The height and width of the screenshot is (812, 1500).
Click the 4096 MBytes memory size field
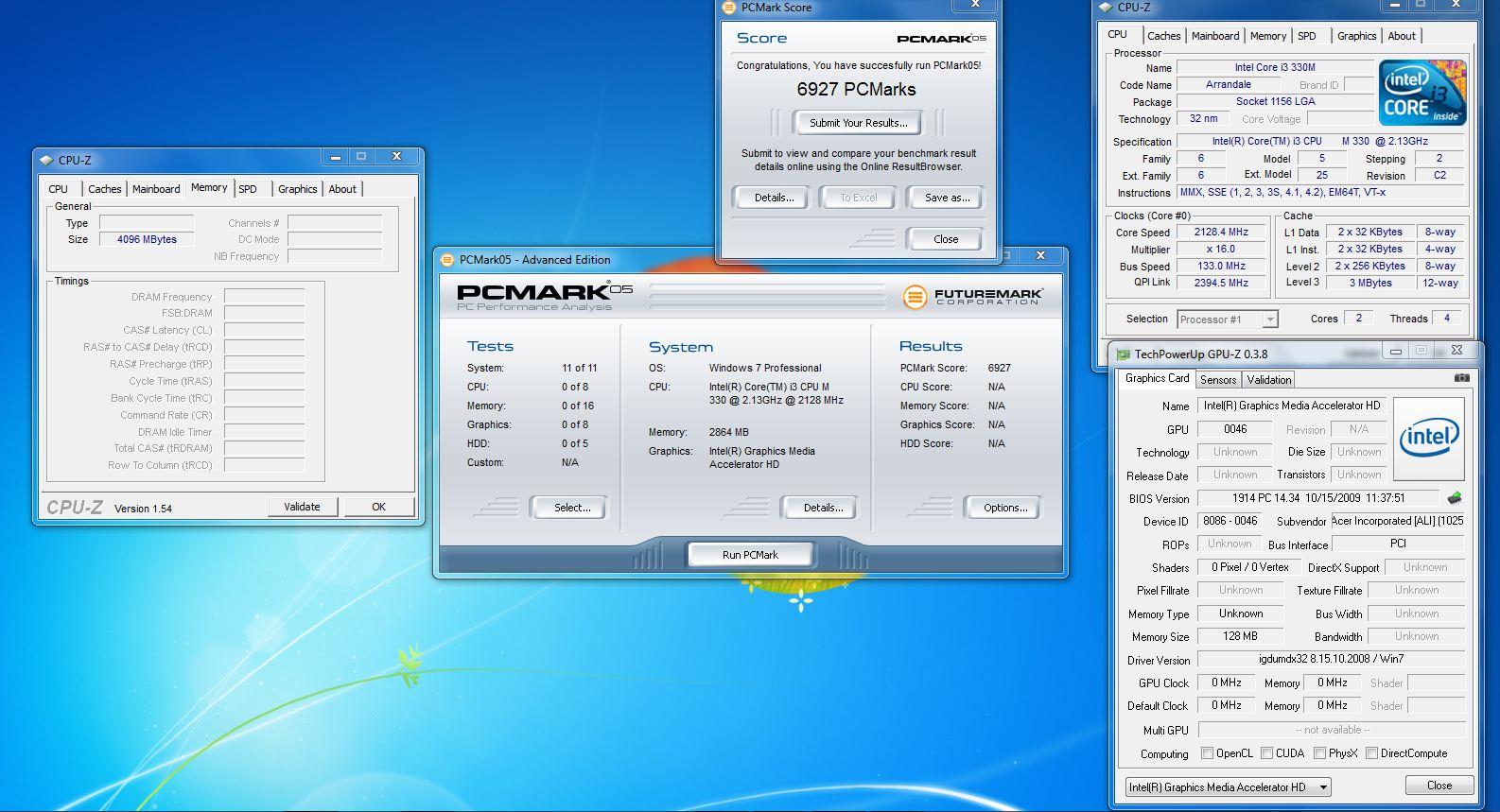click(x=147, y=239)
